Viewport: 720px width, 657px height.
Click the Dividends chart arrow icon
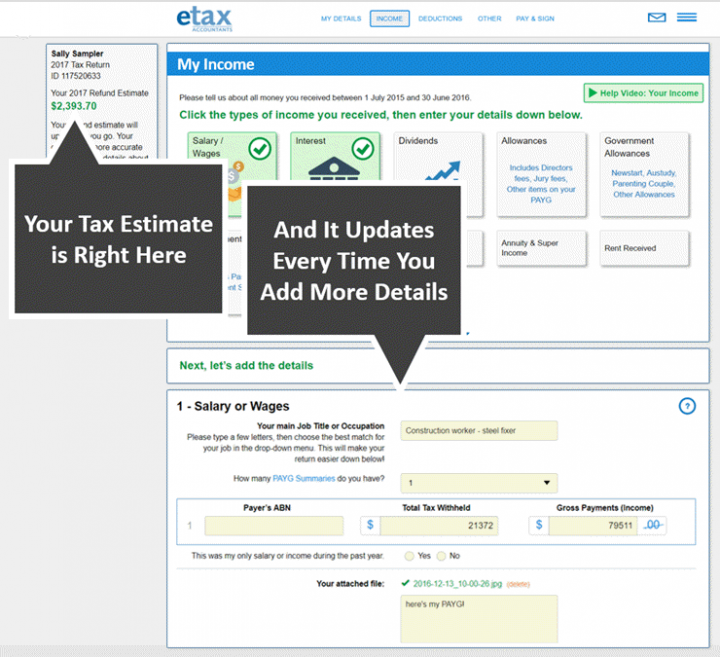pyautogui.click(x=443, y=170)
